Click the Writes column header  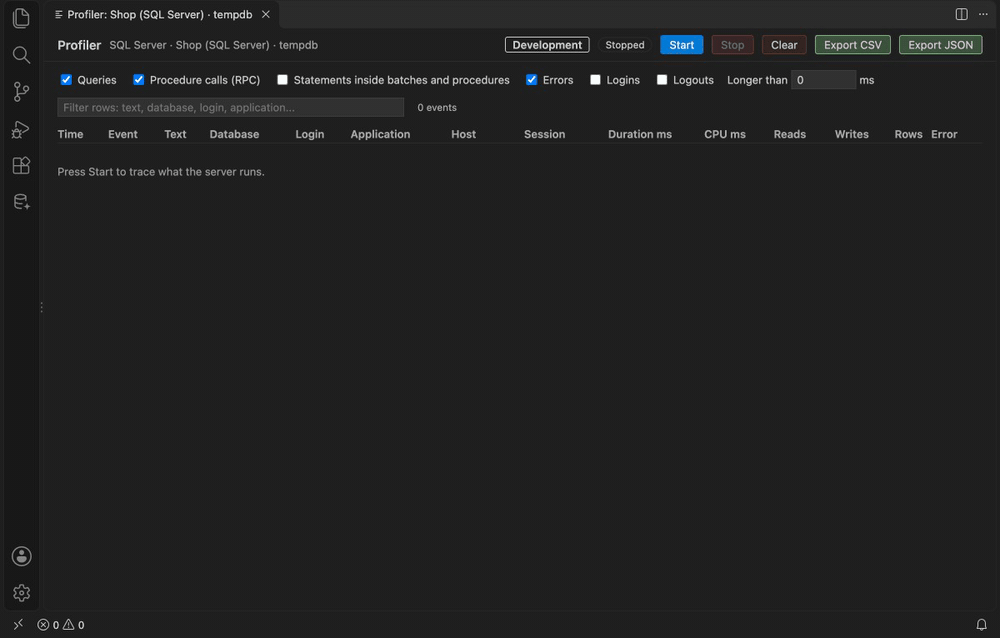point(851,134)
